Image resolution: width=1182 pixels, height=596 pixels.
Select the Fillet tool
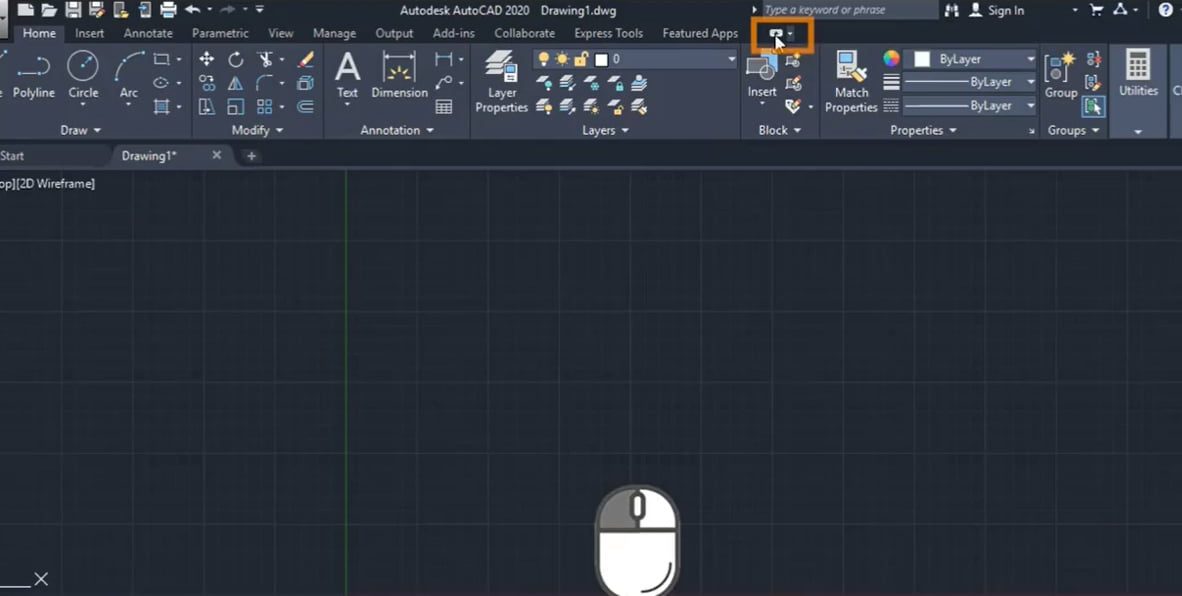click(x=265, y=83)
